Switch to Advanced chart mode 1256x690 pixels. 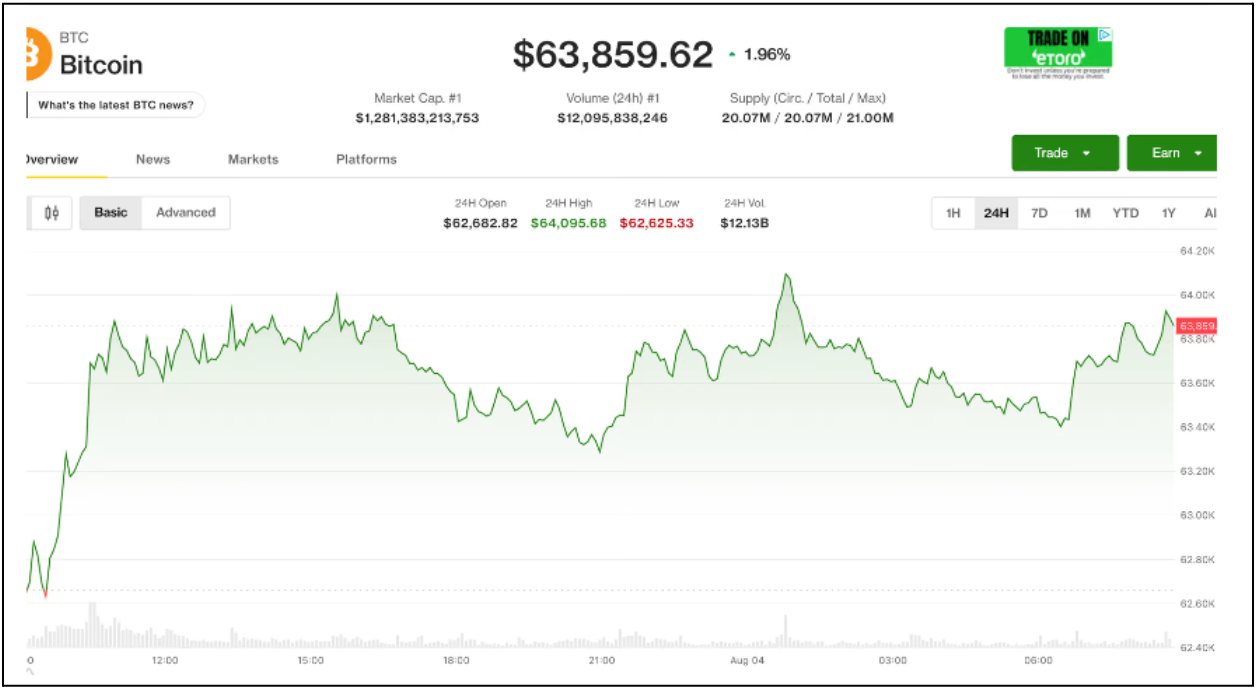(186, 212)
